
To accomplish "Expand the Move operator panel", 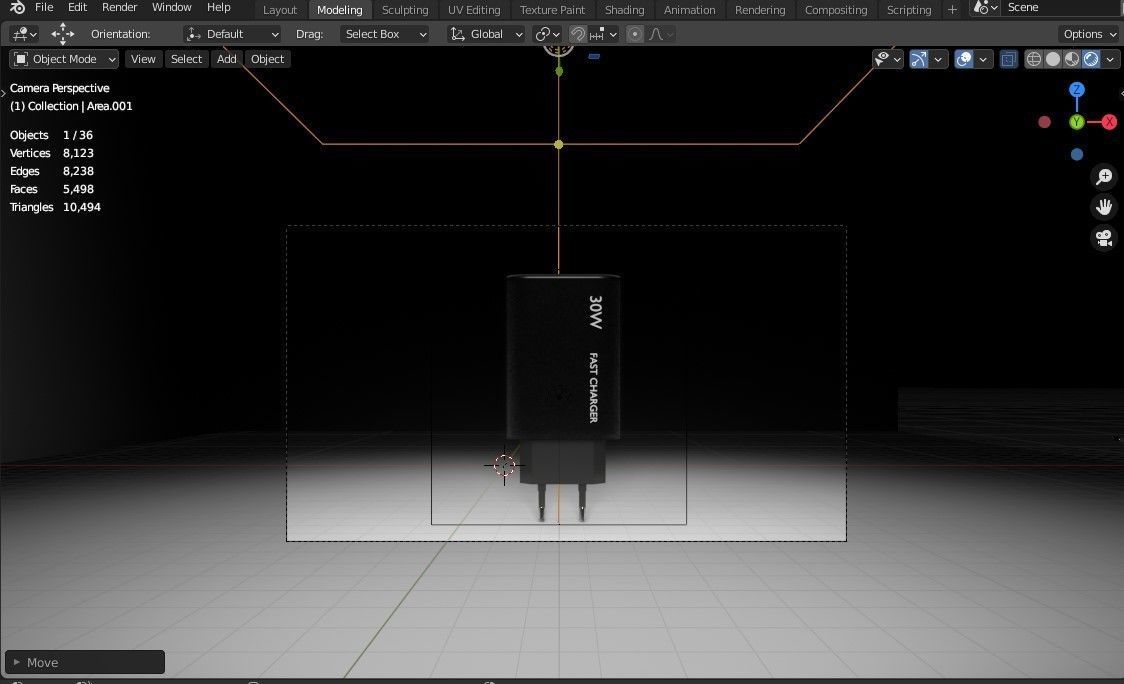I will click(x=20, y=662).
